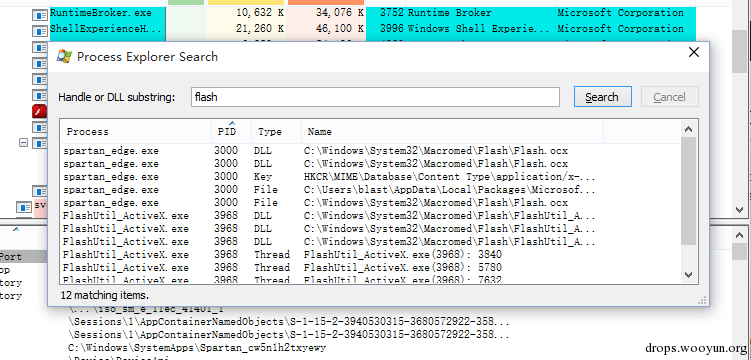
Task: Sort results by Process column header
Action: (136, 131)
